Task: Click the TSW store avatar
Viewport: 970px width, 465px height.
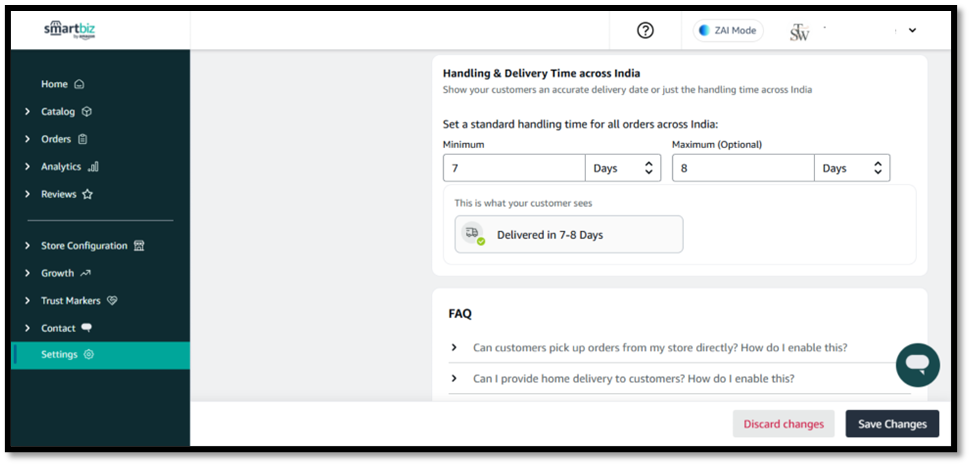Action: tap(799, 31)
